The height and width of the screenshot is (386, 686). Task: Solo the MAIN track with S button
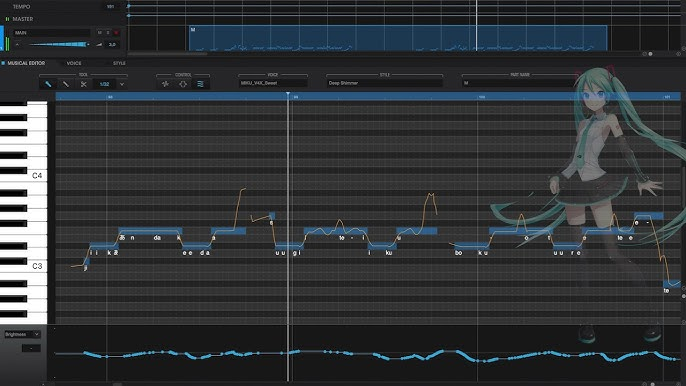[108, 32]
